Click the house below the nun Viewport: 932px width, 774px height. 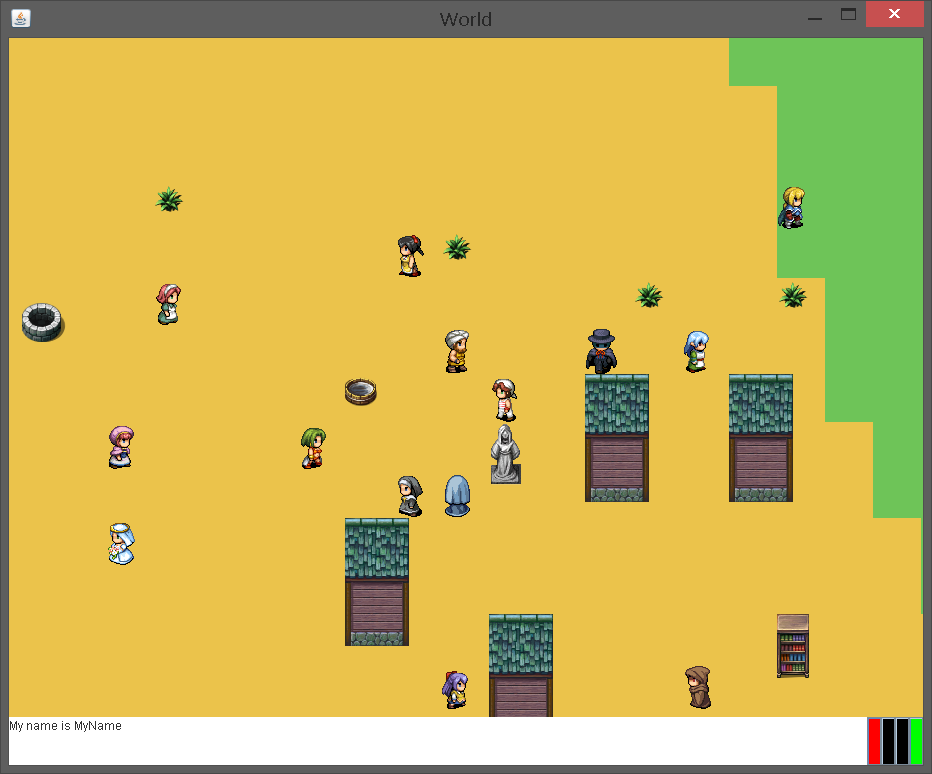pos(377,582)
